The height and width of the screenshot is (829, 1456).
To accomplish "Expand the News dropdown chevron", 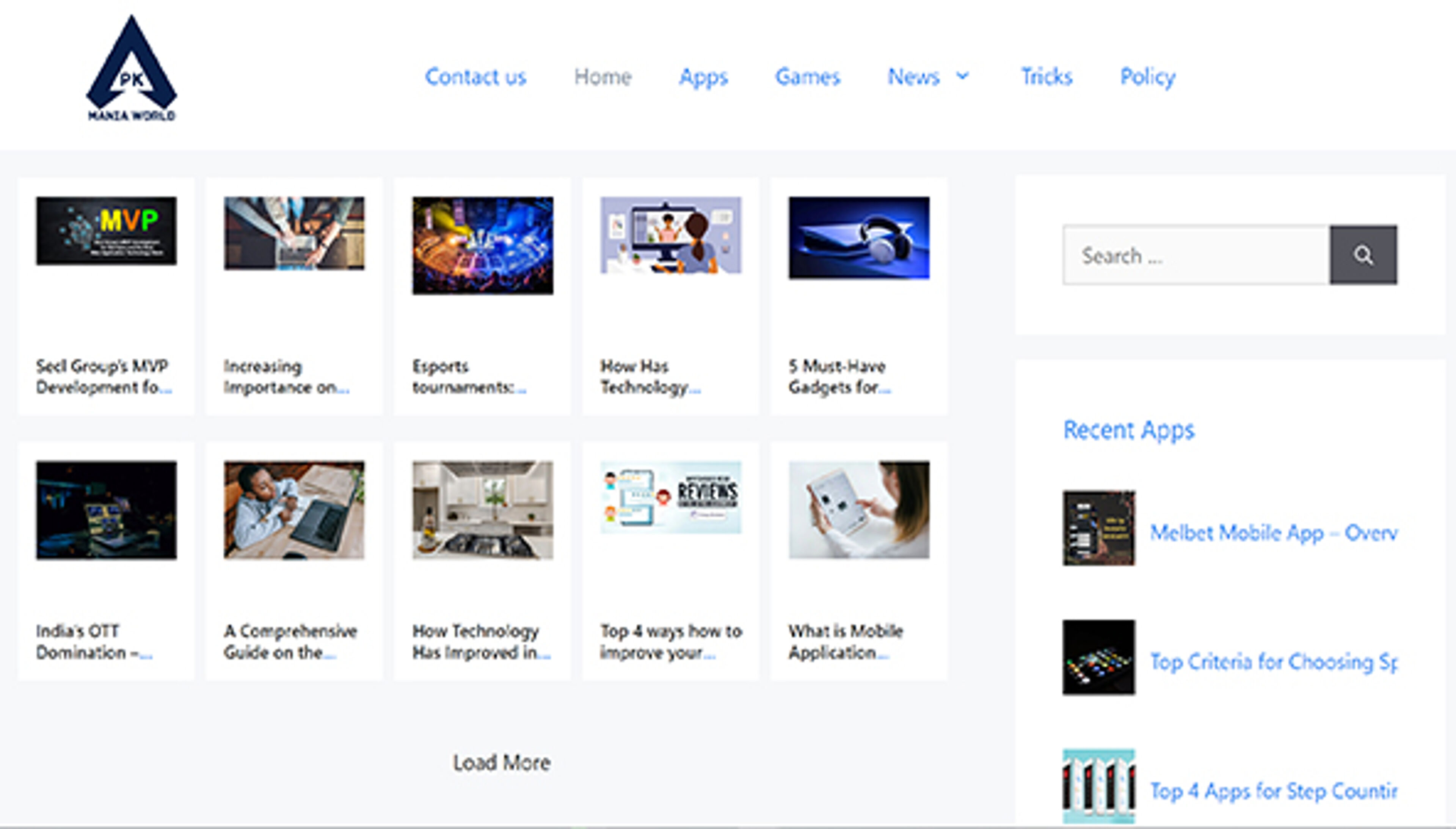I will click(962, 76).
